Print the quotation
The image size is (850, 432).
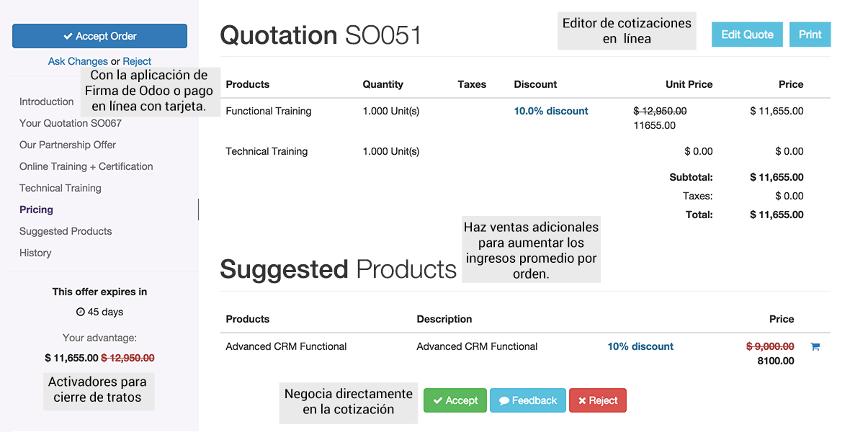(x=810, y=34)
